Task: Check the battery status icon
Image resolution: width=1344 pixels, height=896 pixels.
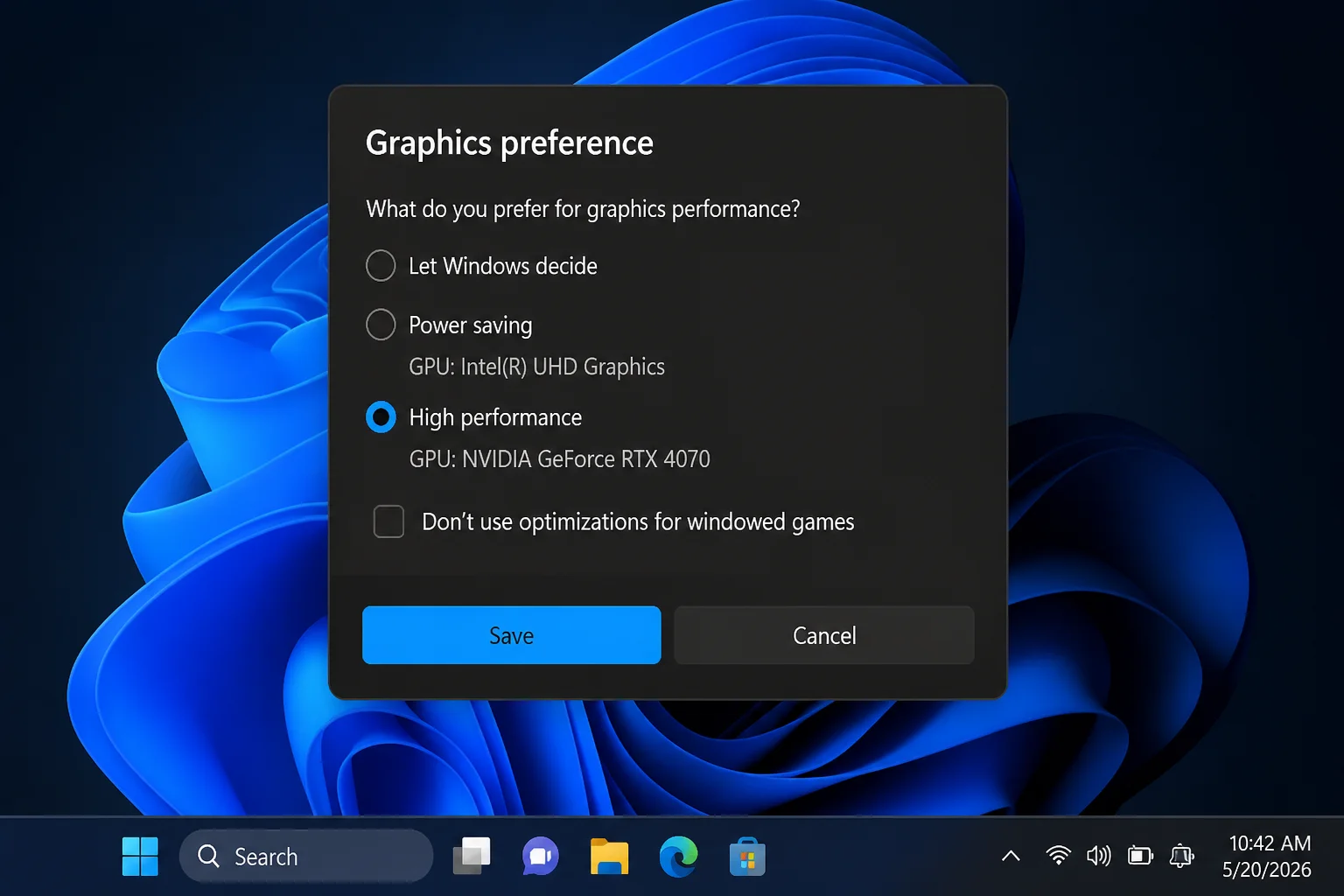Action: pos(1140,856)
